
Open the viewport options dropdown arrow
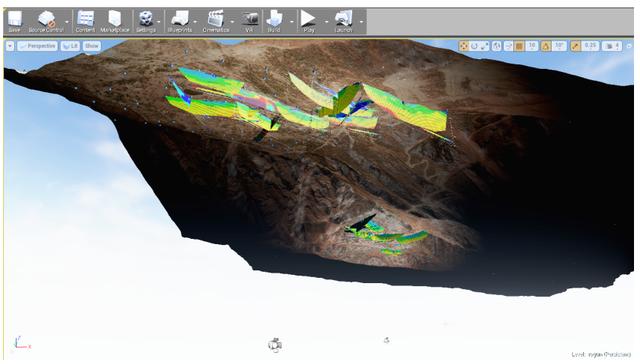click(x=10, y=46)
